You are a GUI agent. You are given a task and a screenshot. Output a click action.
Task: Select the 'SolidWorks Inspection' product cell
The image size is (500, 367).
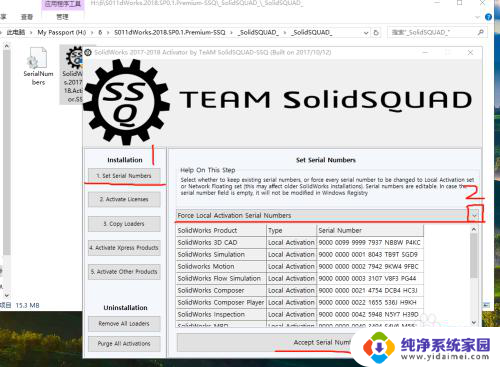coord(221,314)
